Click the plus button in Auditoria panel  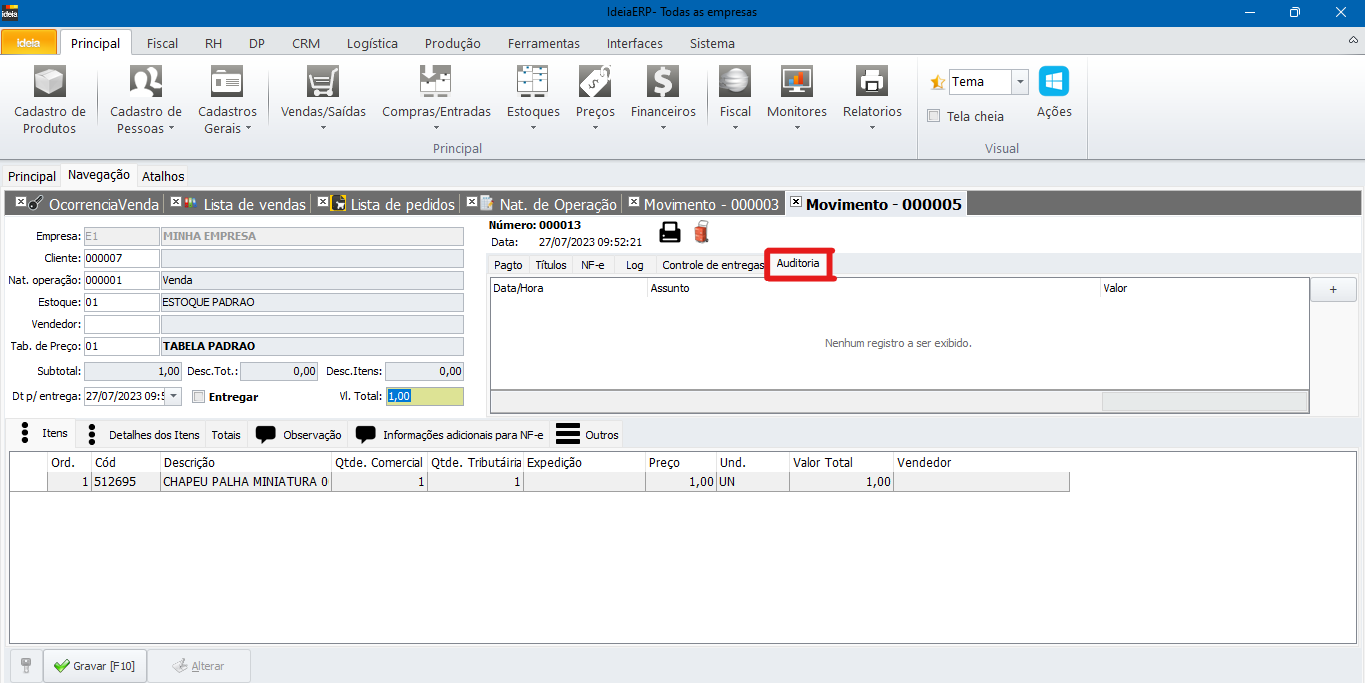(x=1334, y=289)
